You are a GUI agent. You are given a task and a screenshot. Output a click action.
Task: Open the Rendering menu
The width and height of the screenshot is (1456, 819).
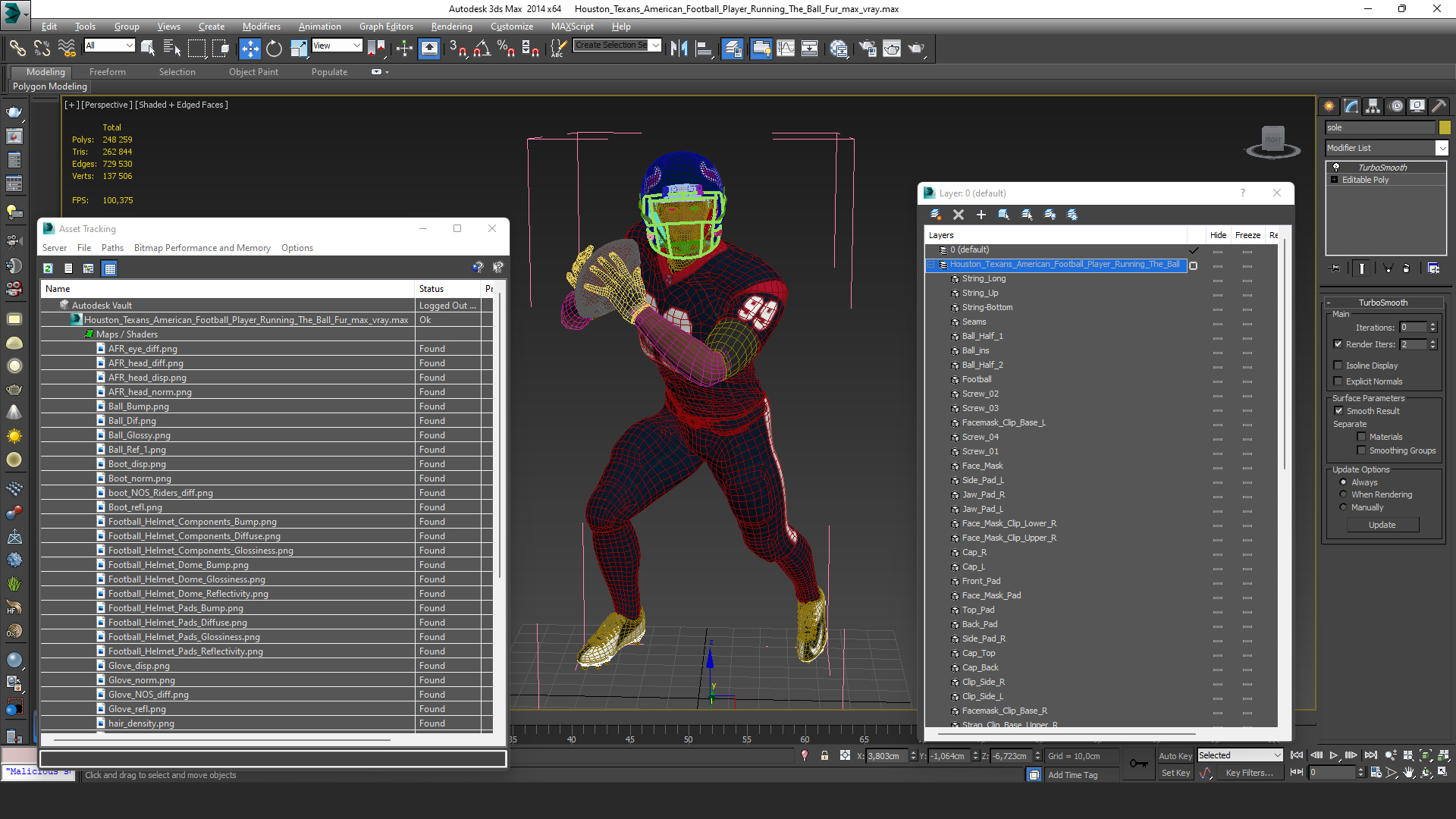pos(451,27)
